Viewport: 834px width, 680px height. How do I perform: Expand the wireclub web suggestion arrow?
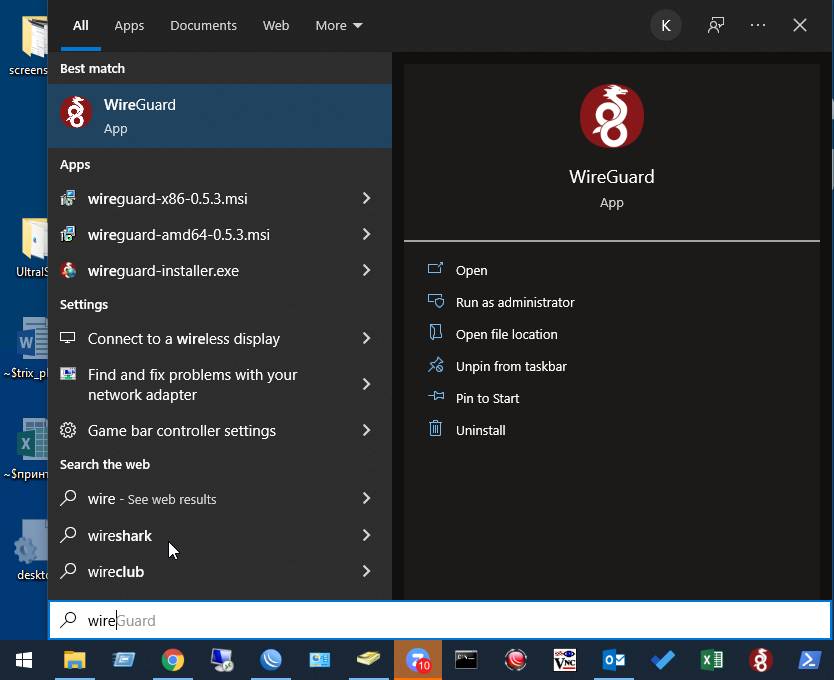pyautogui.click(x=366, y=571)
